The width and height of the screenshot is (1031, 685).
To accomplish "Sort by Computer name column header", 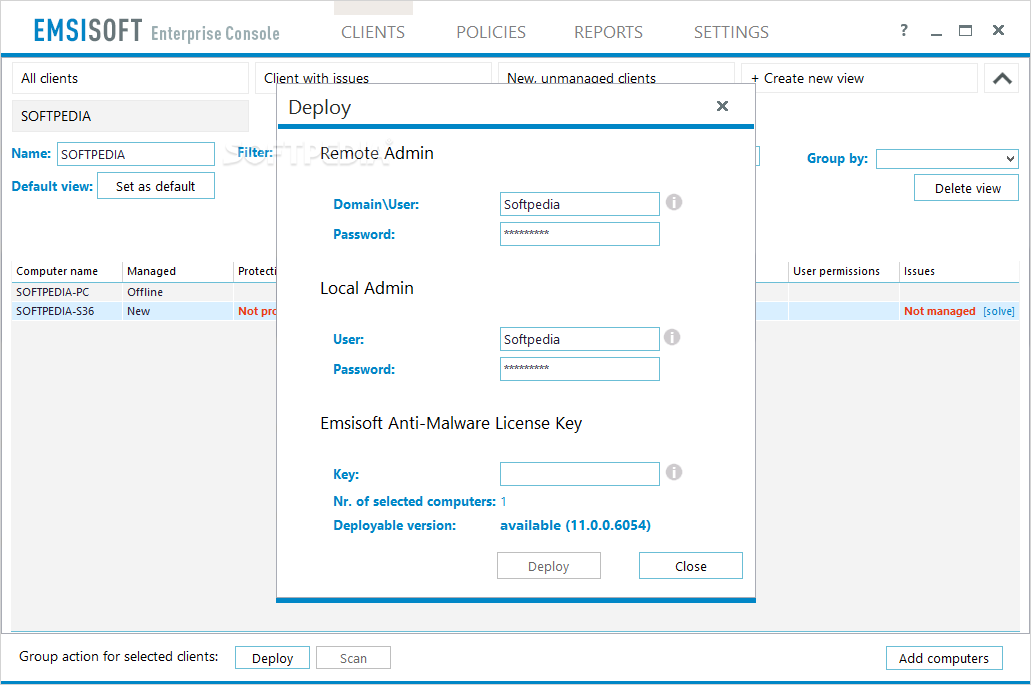I will coord(66,271).
